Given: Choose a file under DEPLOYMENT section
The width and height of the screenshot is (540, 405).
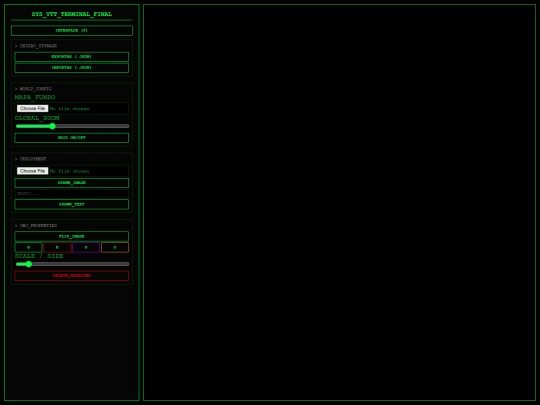Looking at the screenshot, I should (x=32, y=171).
